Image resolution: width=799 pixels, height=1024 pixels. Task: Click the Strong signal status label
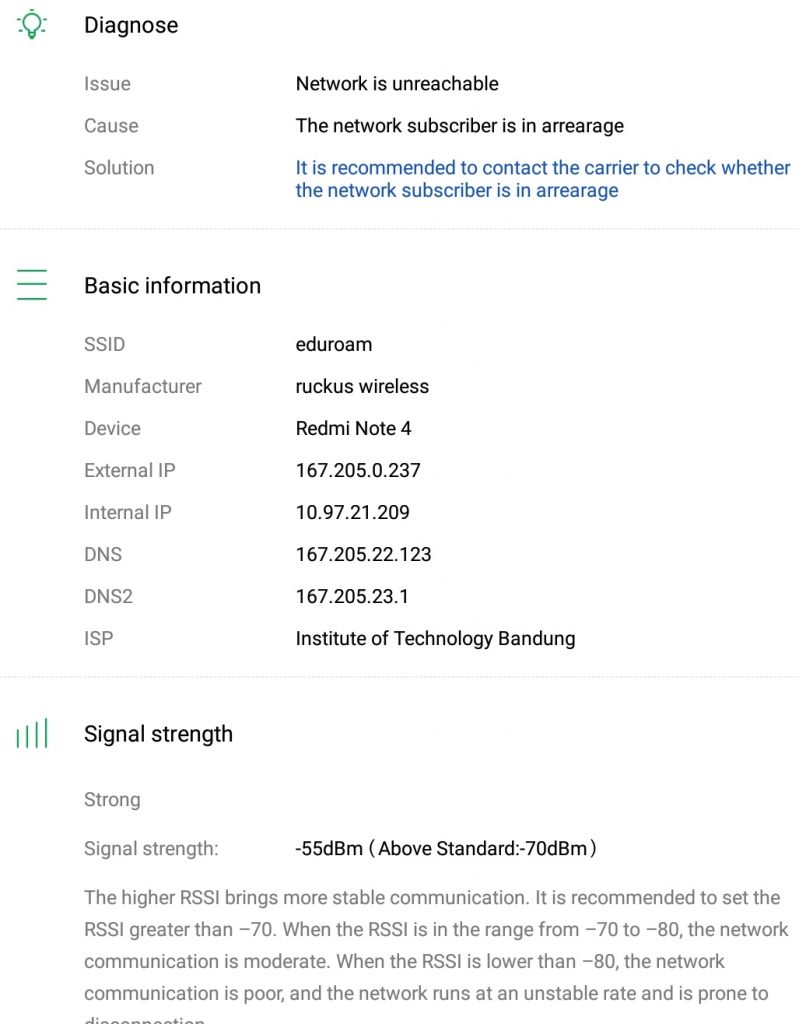coord(112,800)
